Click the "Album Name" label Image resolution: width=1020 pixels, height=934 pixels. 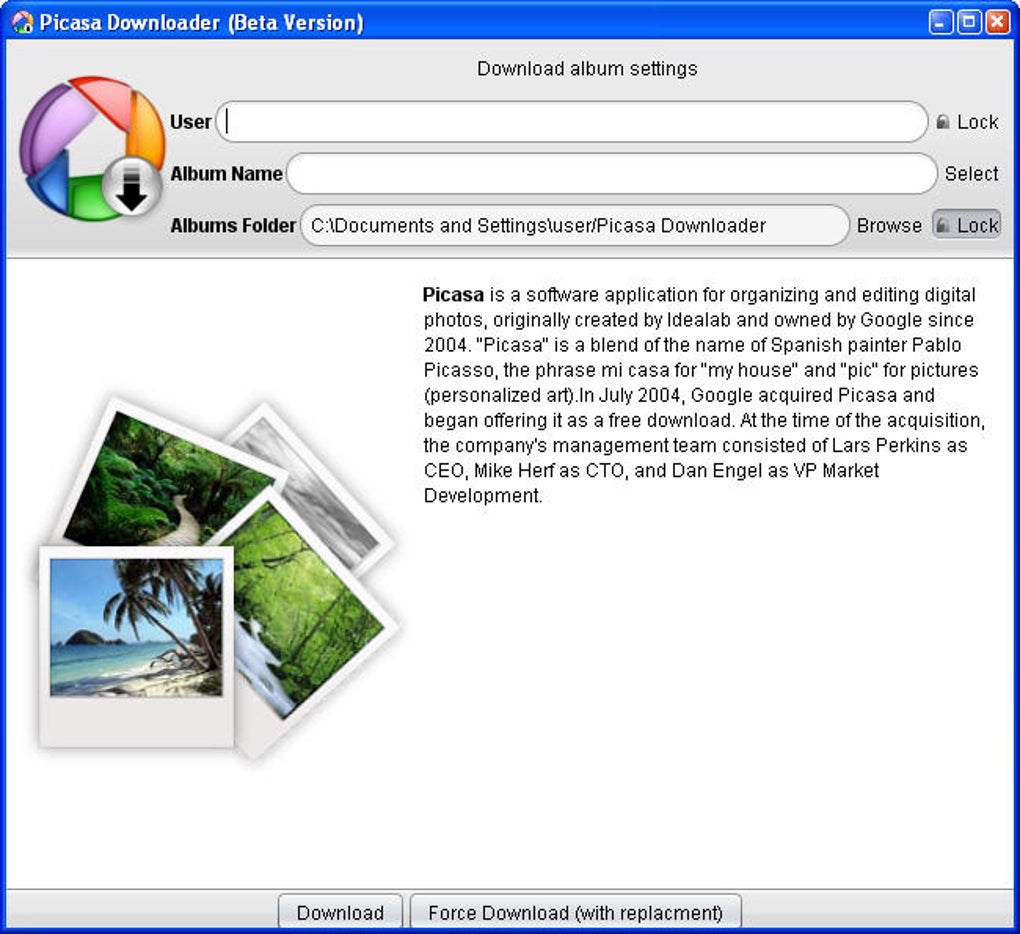226,174
